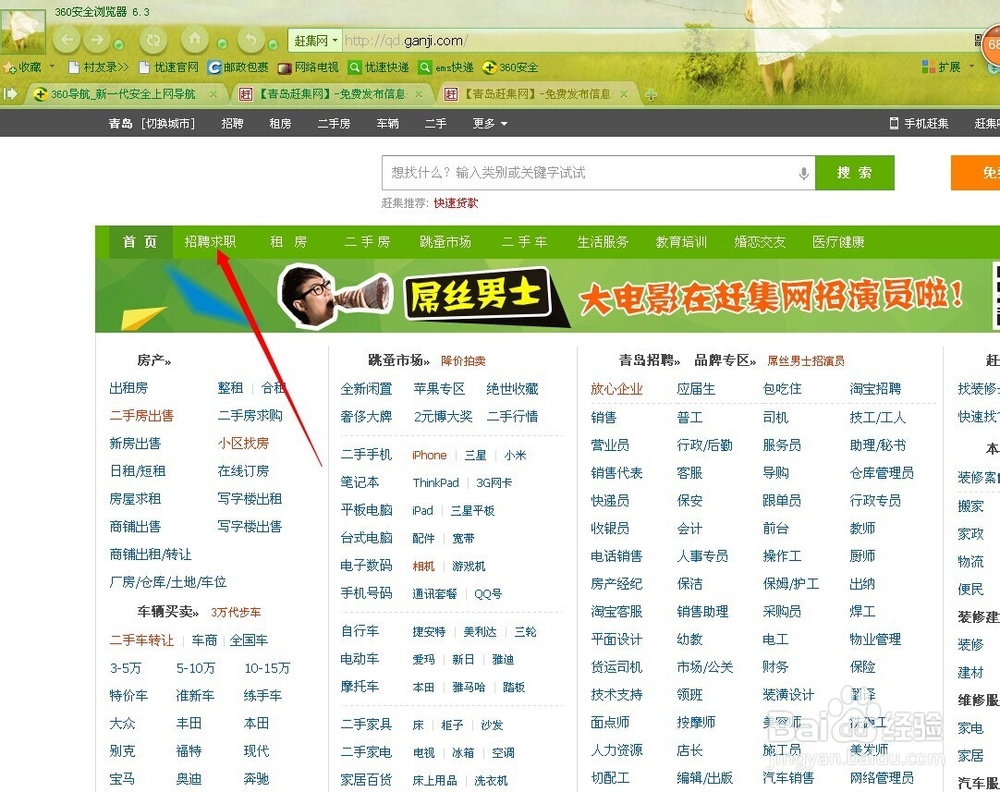Open 婚恋交友 in the green navigation bar
1000x792 pixels.
(x=760, y=242)
